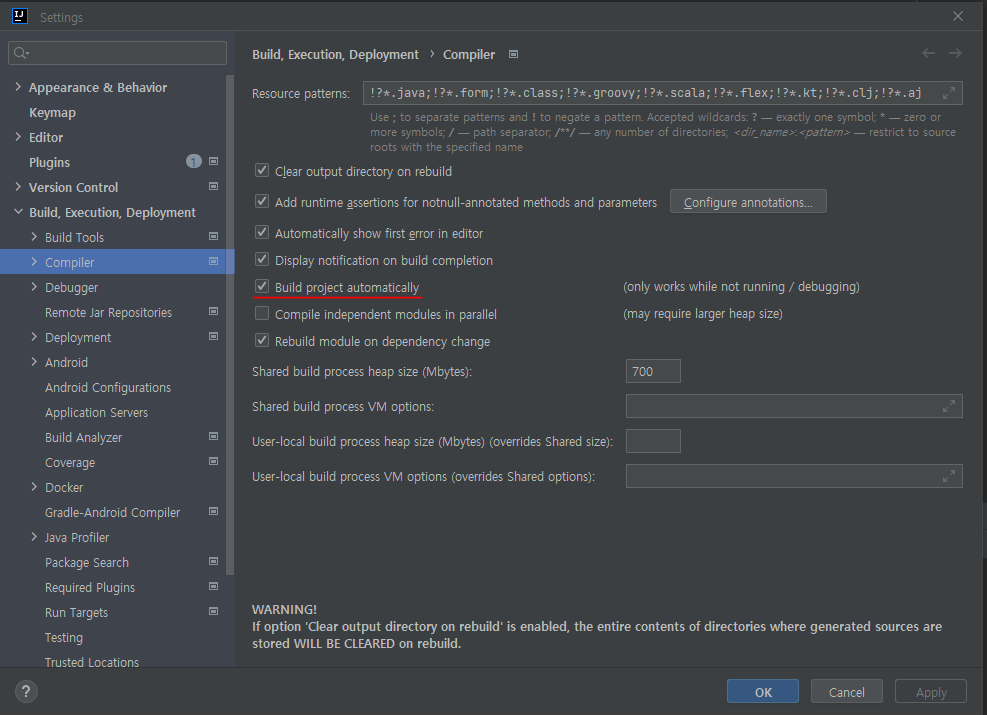Click project-level icon beside Build Tools
987x715 pixels.
click(x=213, y=237)
